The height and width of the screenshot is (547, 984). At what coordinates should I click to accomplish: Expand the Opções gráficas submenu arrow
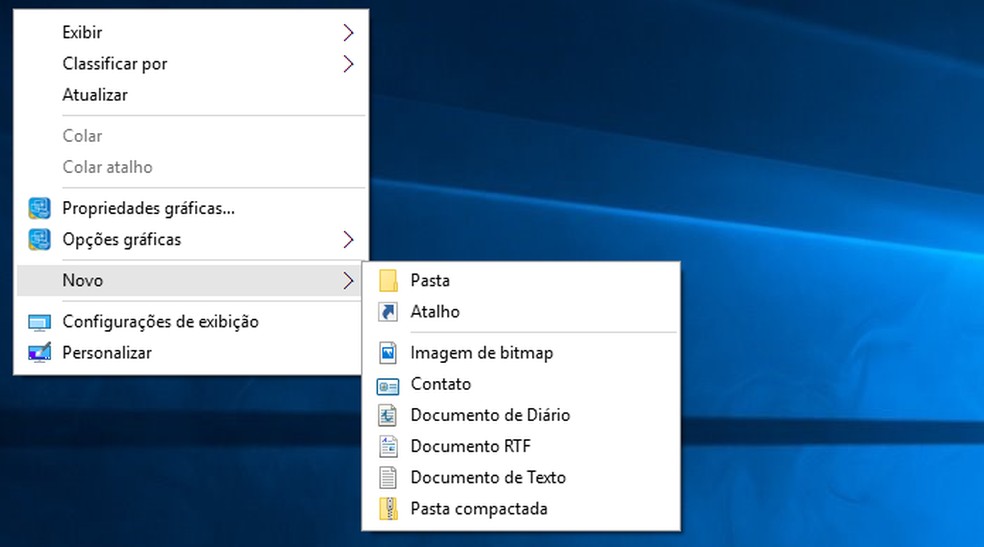coord(348,240)
